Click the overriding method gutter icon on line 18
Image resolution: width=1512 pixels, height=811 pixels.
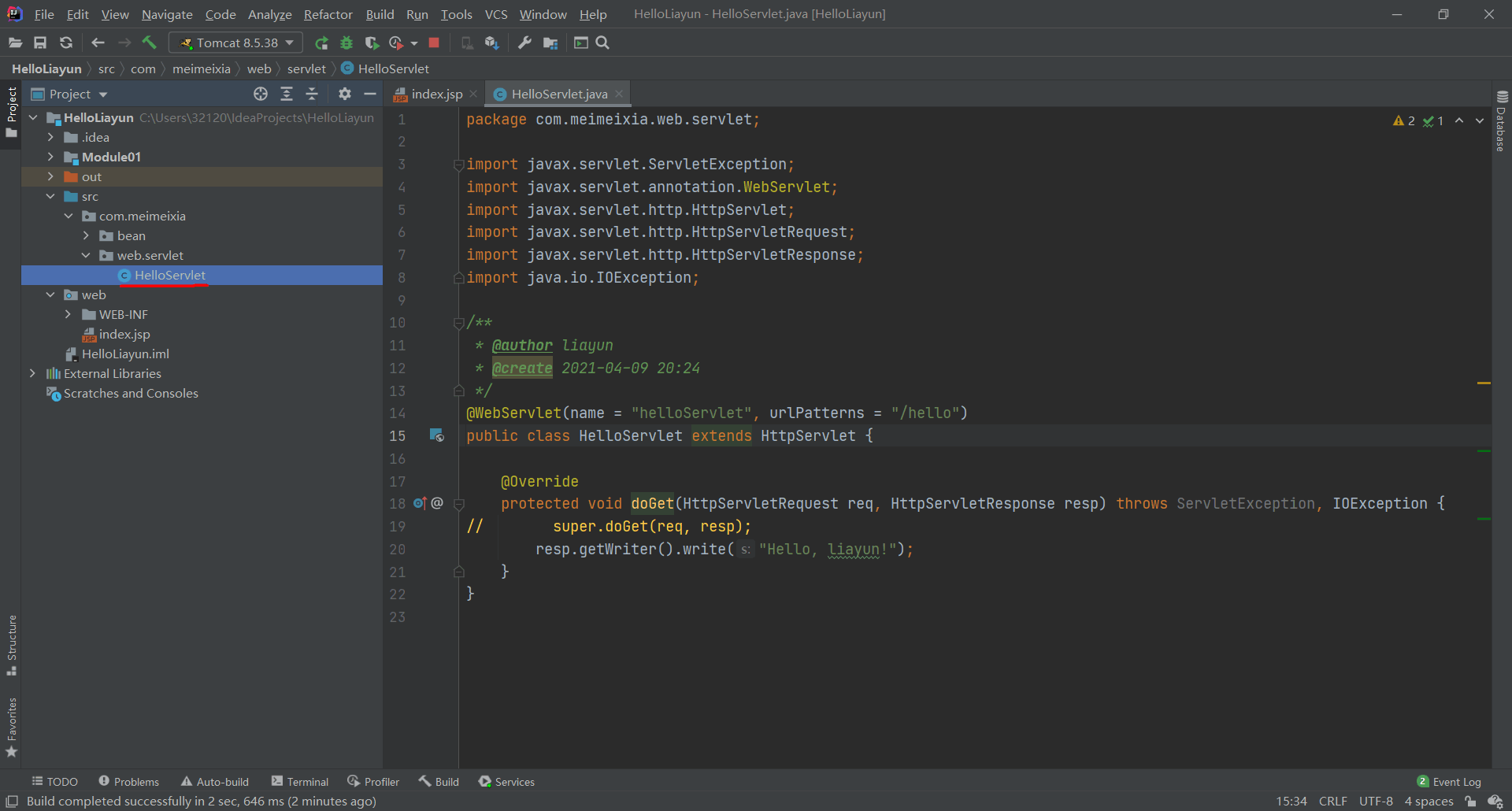tap(420, 503)
